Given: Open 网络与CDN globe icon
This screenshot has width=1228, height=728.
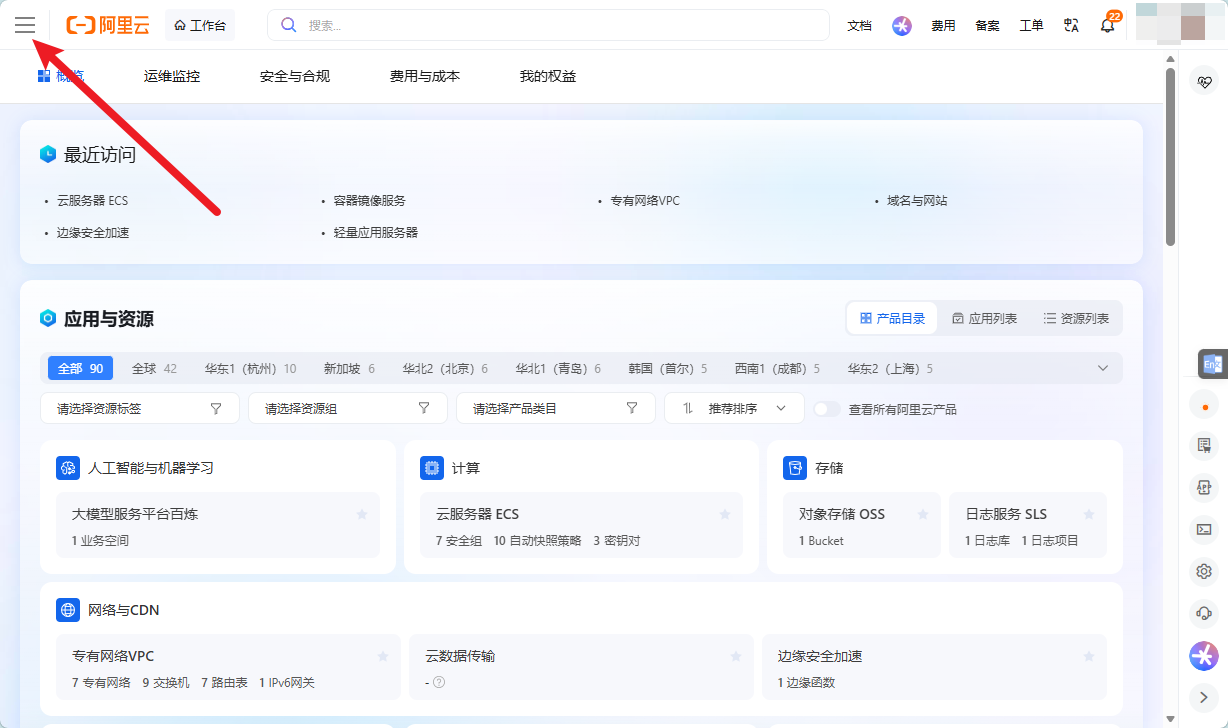Looking at the screenshot, I should 68,610.
